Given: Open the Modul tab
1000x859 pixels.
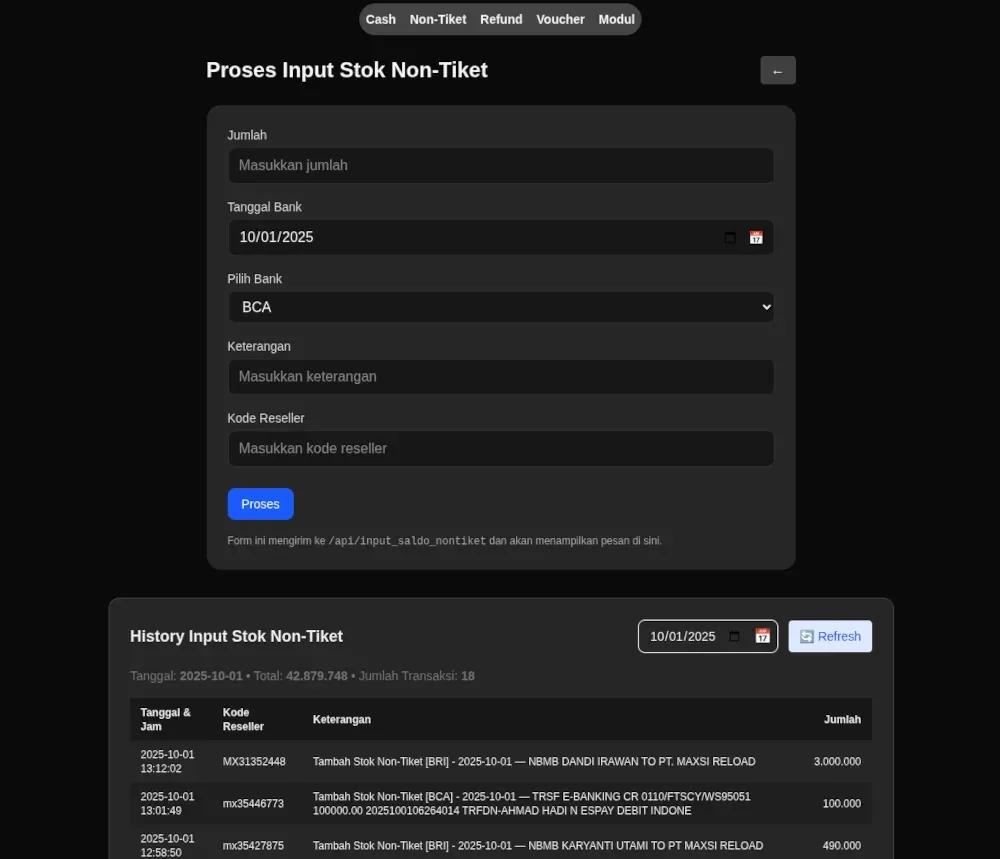Looking at the screenshot, I should point(616,19).
